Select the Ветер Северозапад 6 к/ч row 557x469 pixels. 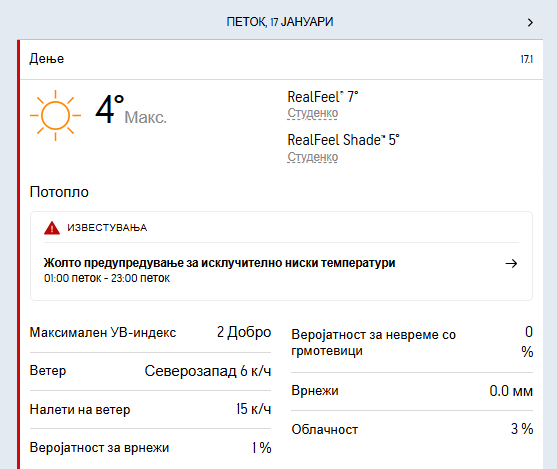point(151,371)
